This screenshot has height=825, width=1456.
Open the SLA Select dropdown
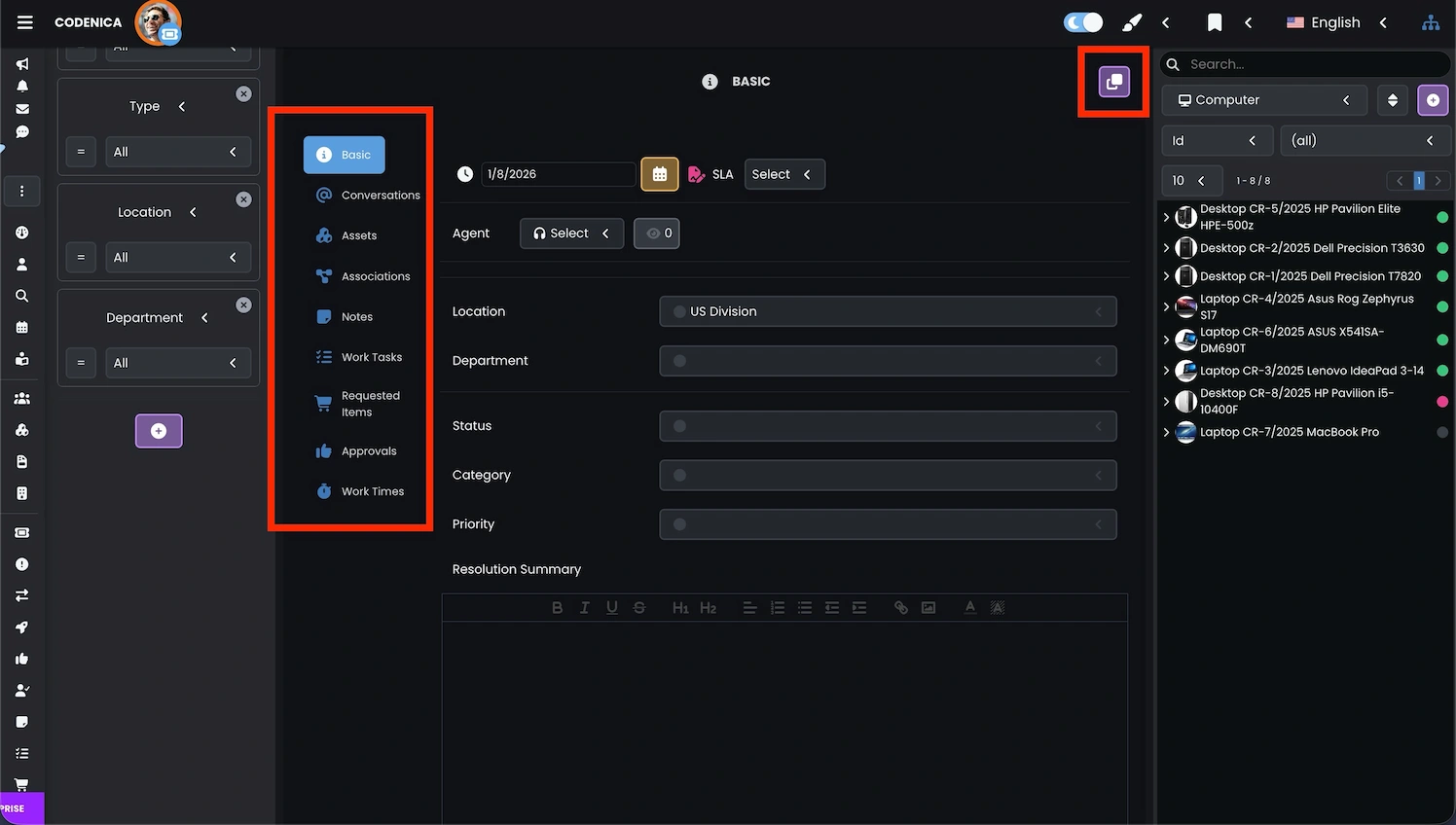[x=784, y=173]
